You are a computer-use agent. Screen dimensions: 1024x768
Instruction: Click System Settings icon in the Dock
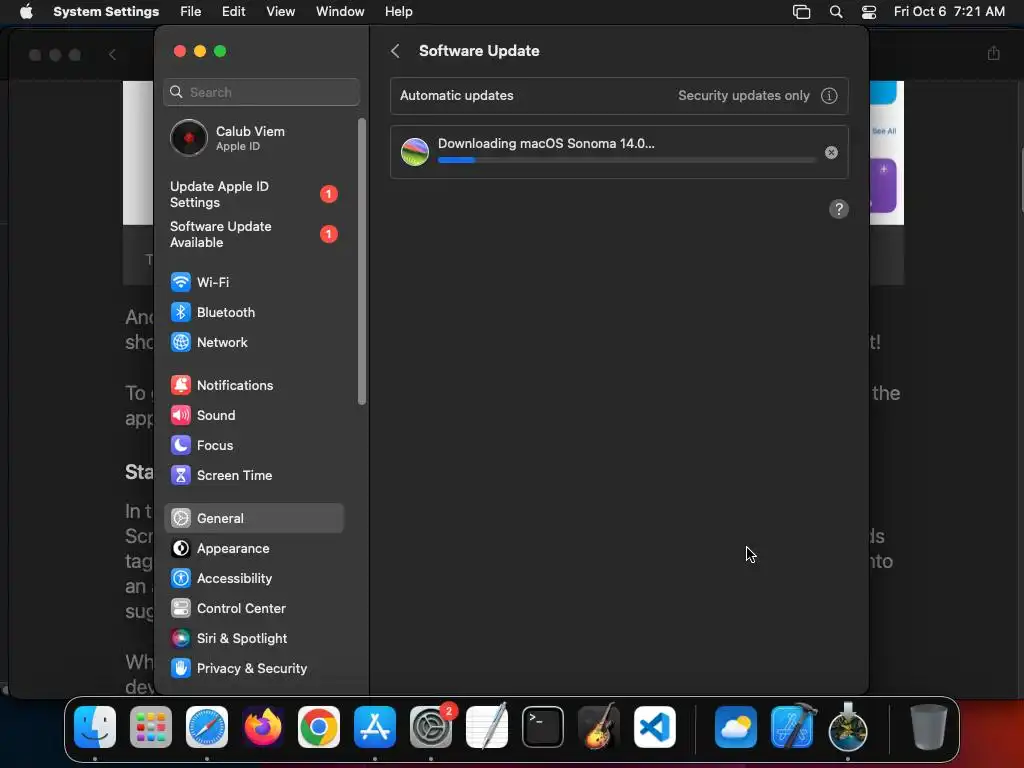click(x=431, y=727)
